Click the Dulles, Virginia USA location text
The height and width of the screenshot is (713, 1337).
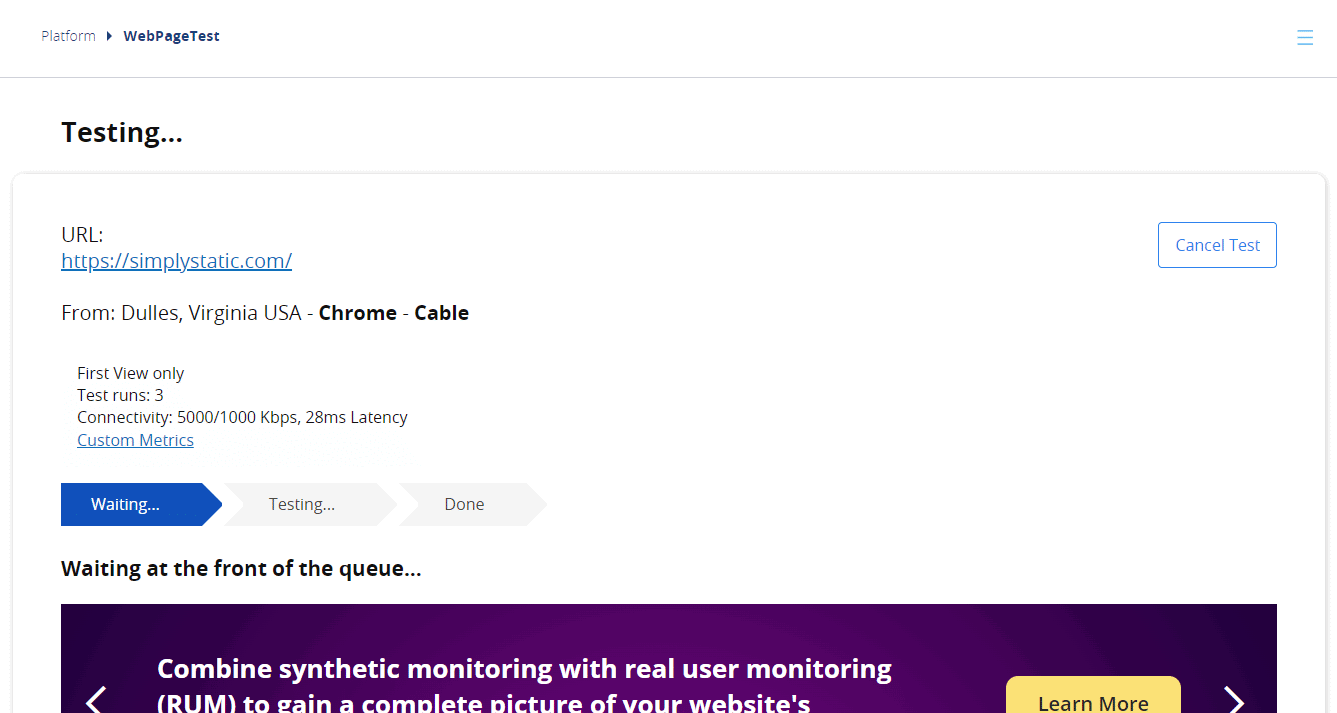coord(215,312)
